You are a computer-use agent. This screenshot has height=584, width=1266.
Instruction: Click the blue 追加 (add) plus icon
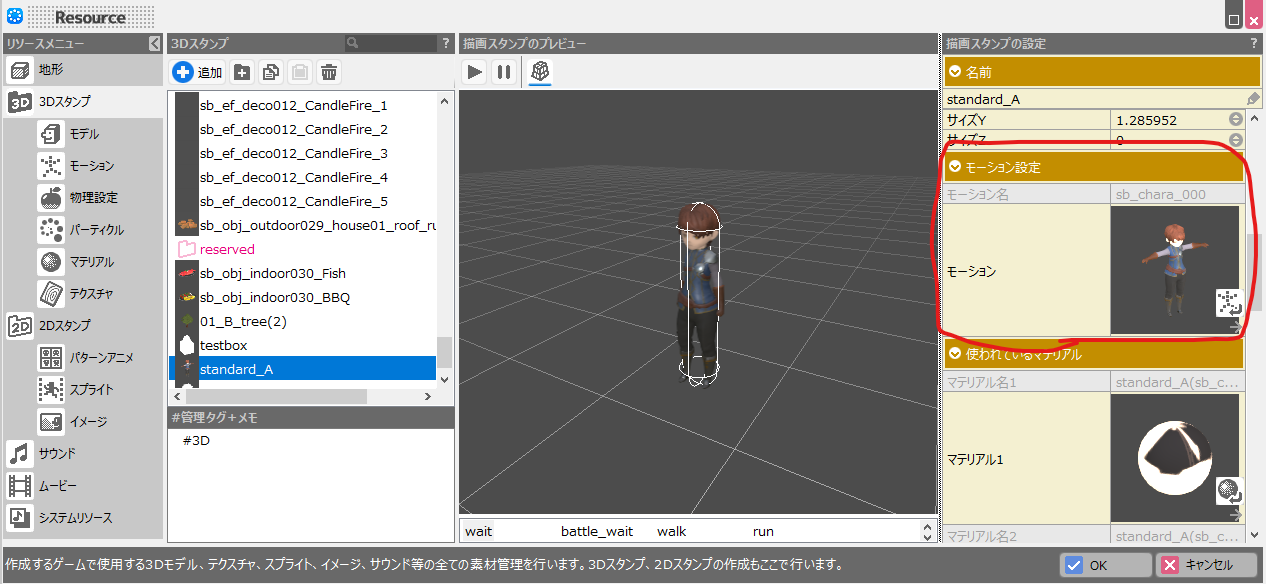[x=183, y=71]
